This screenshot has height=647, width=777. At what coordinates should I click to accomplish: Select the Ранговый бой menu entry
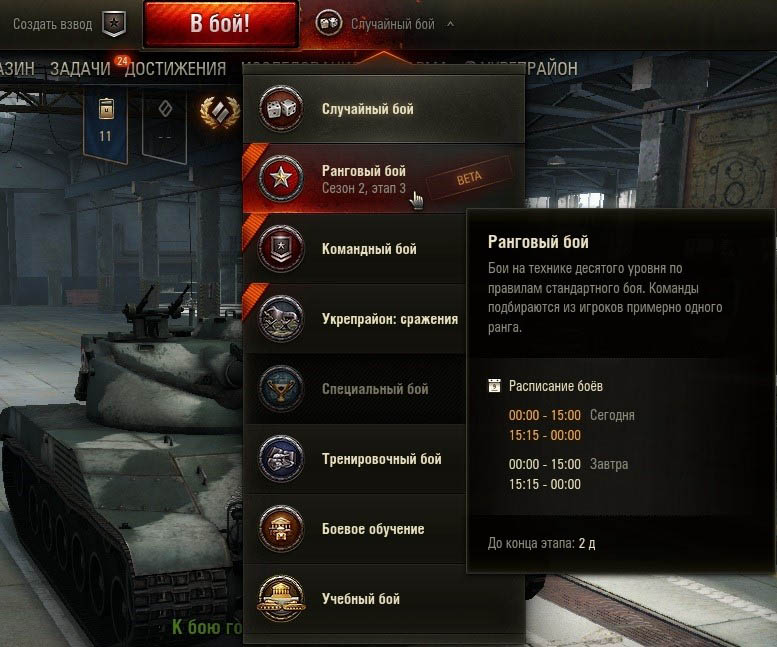pyautogui.click(x=384, y=178)
